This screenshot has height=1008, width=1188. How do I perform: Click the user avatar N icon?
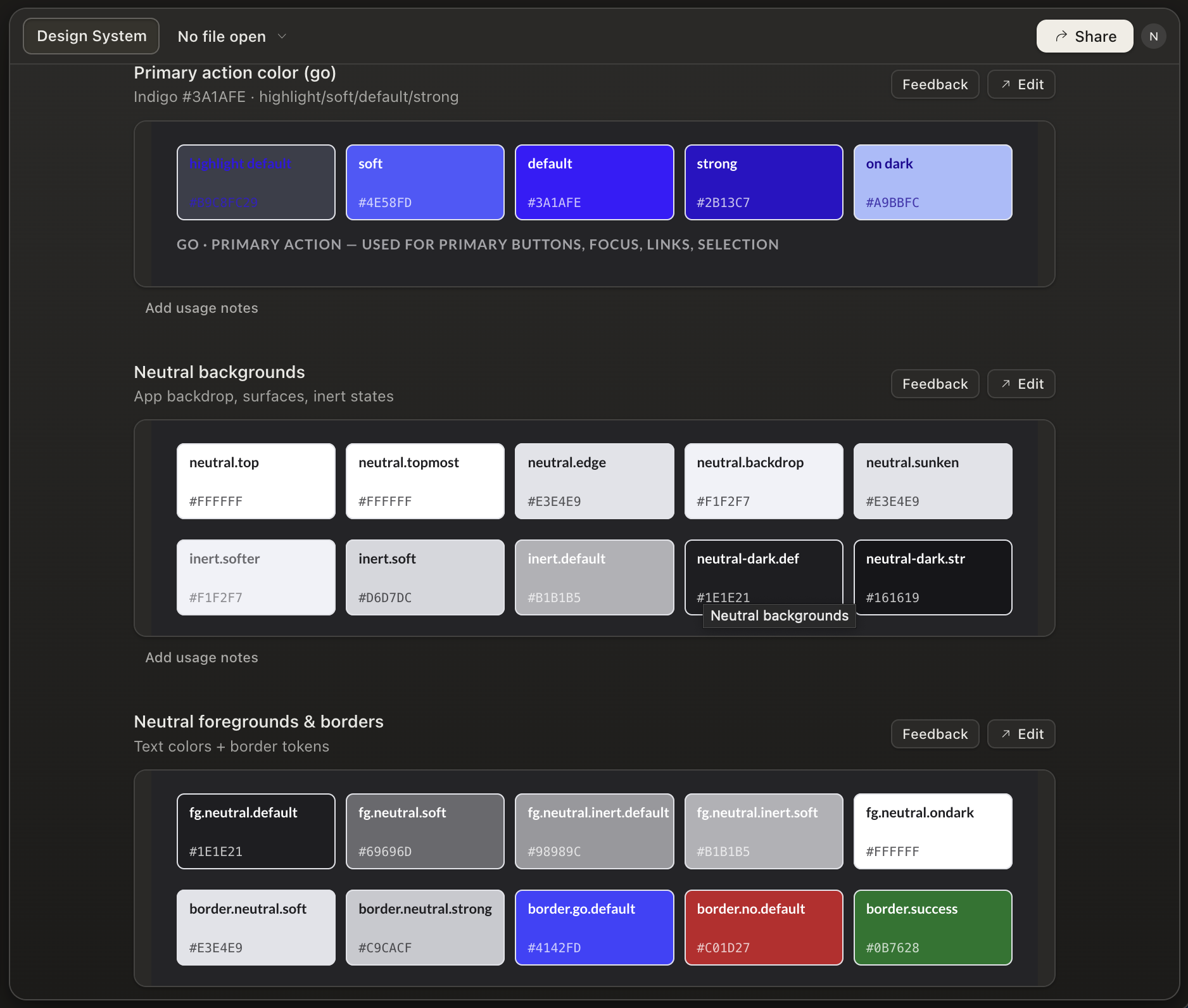point(1153,36)
